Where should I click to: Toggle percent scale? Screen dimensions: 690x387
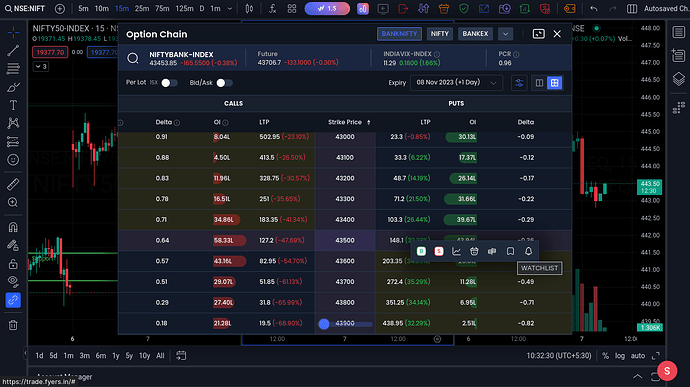click(606, 356)
